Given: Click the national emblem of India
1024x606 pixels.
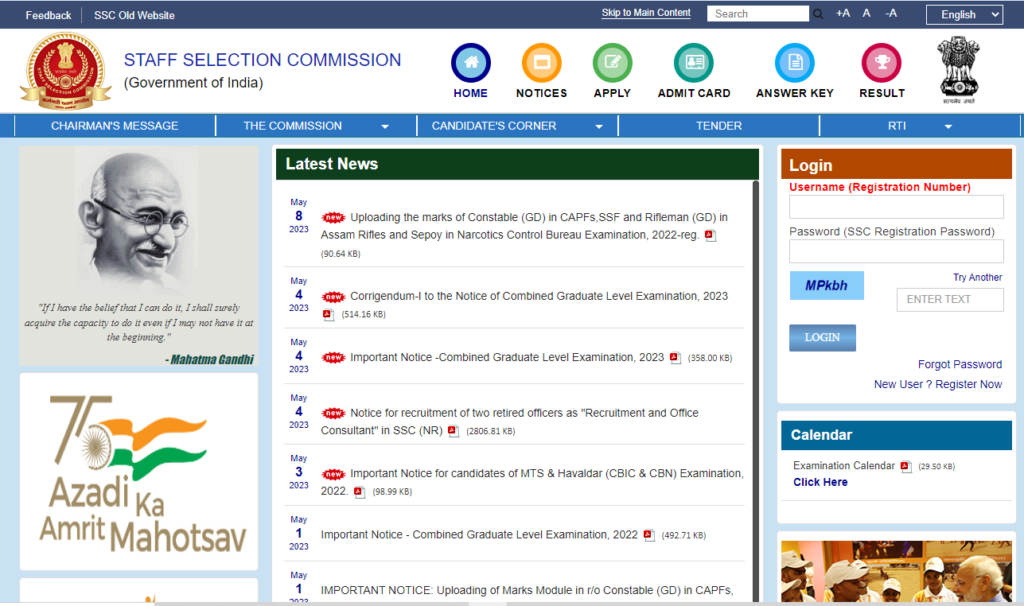Looking at the screenshot, I should [x=957, y=67].
